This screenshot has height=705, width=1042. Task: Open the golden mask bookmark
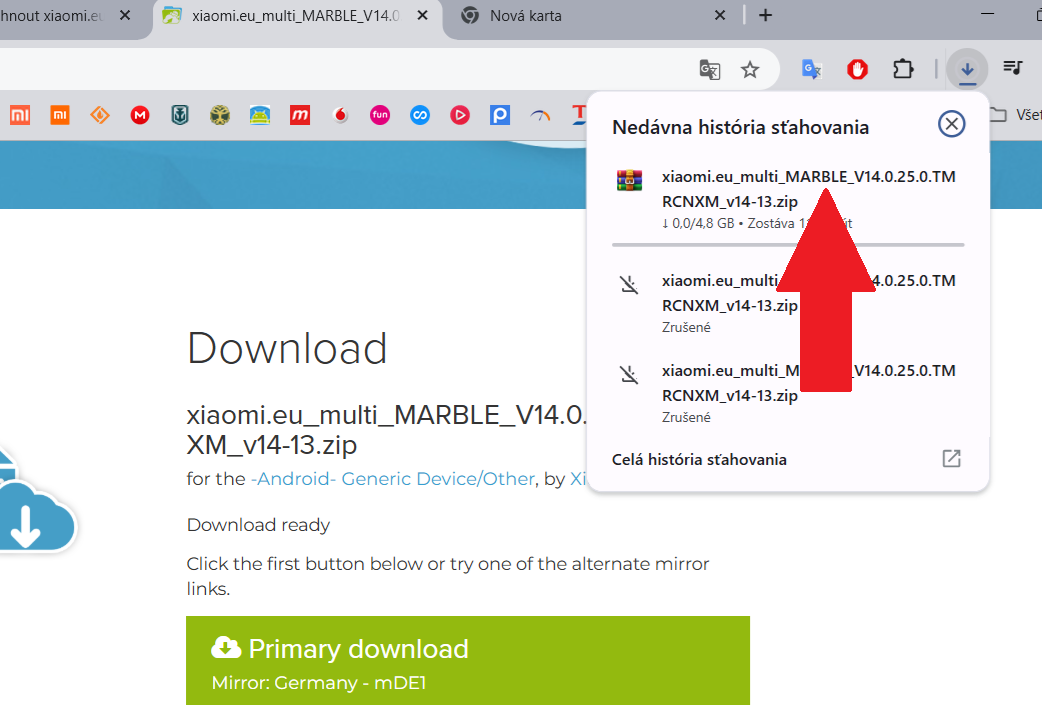[220, 115]
